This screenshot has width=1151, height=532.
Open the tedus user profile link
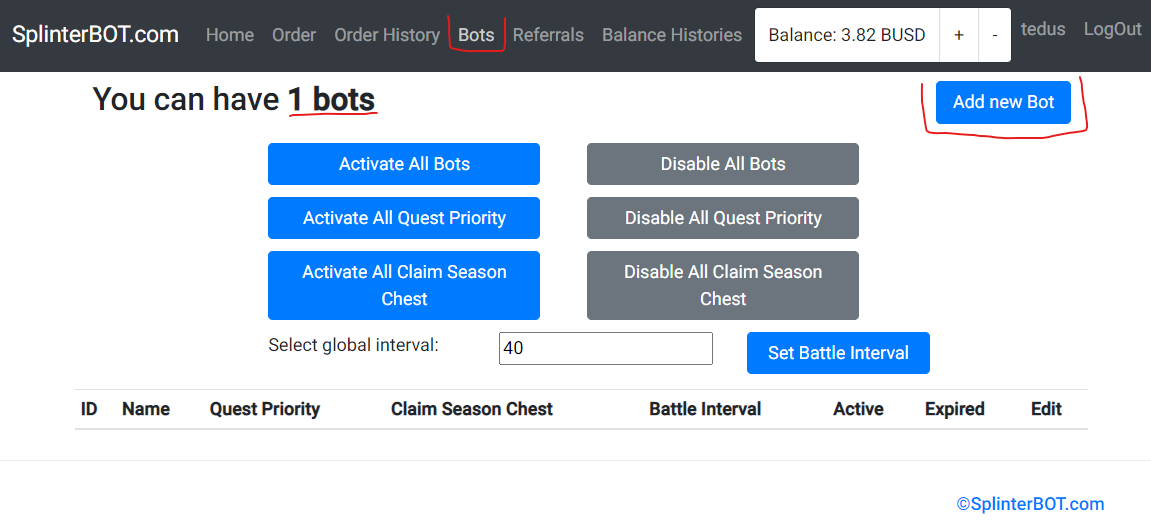point(1043,29)
